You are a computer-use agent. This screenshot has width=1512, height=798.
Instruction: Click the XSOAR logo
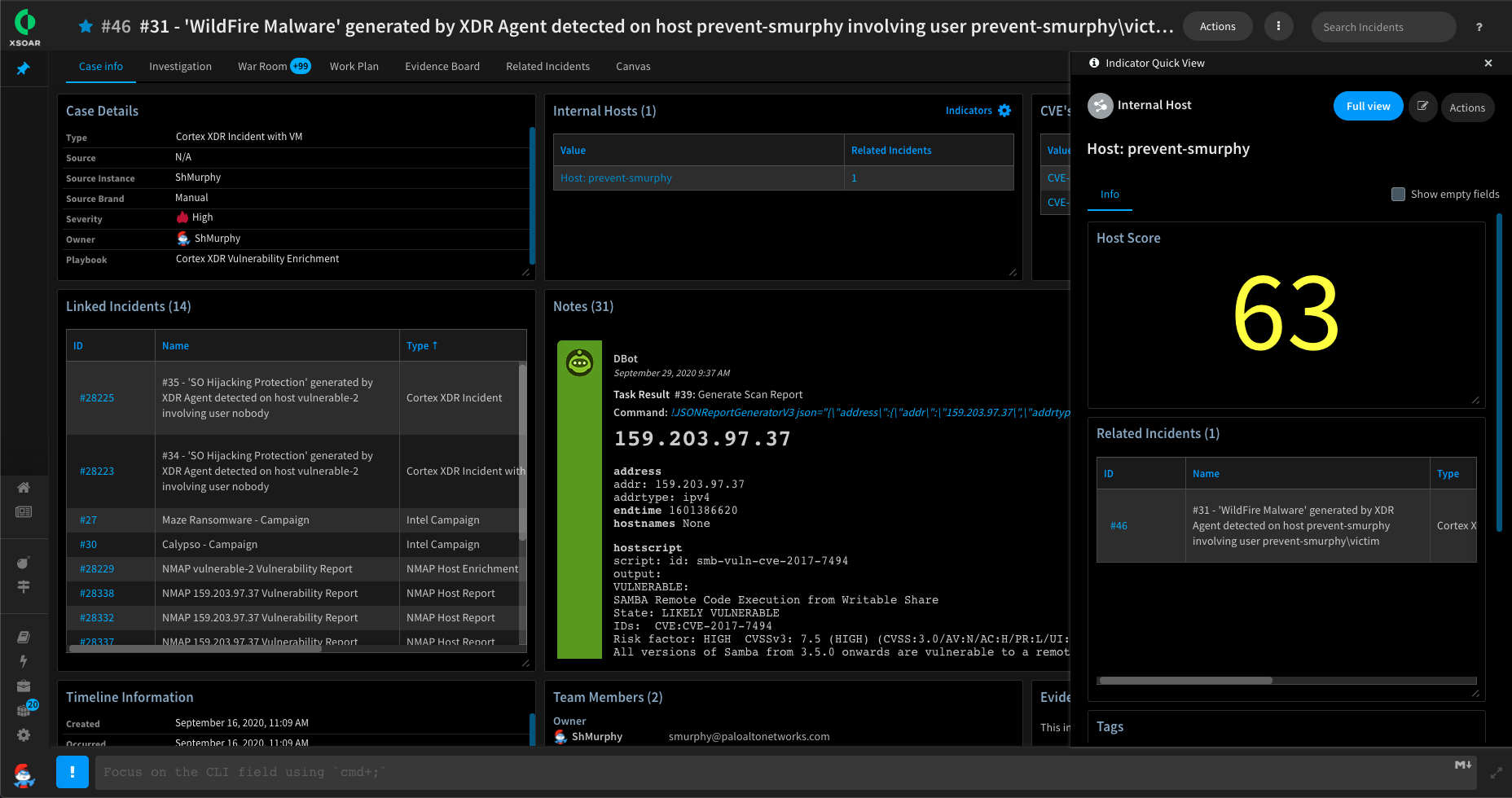coord(24,26)
